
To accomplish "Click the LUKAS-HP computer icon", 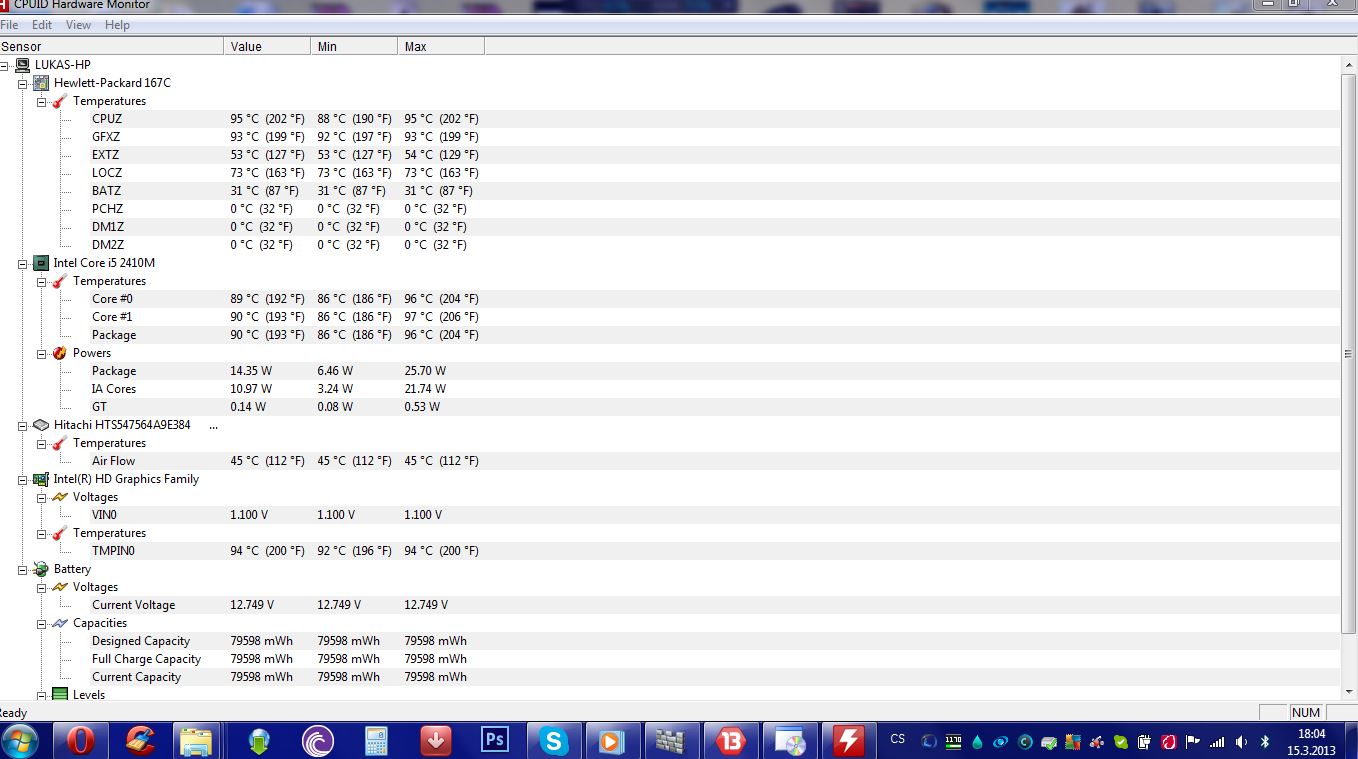I will 22,65.
